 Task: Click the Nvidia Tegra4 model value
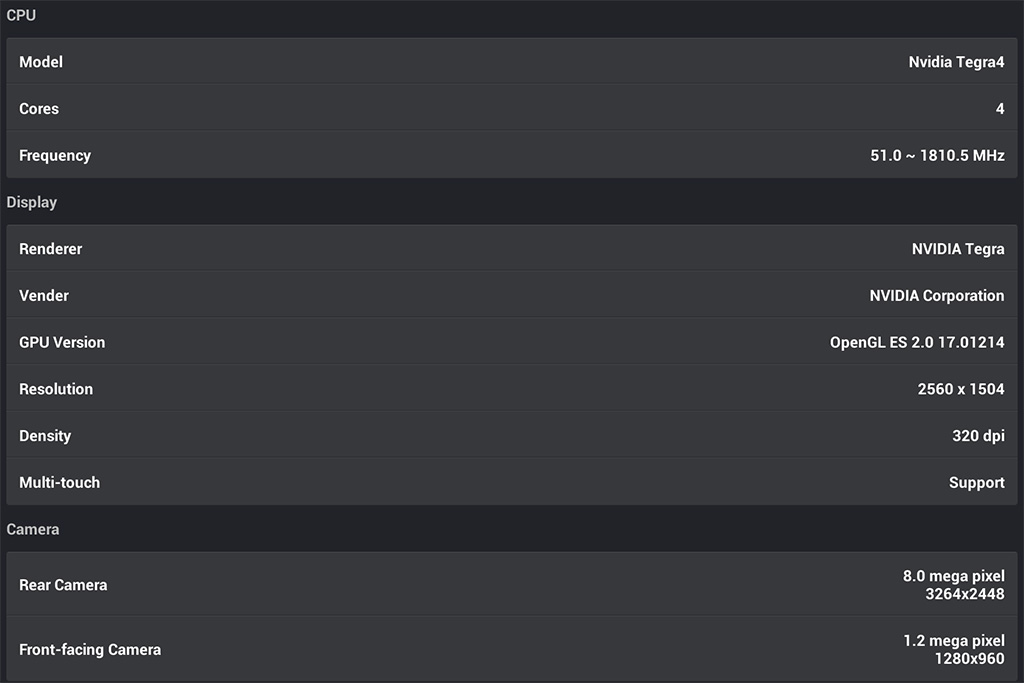pyautogui.click(x=956, y=62)
